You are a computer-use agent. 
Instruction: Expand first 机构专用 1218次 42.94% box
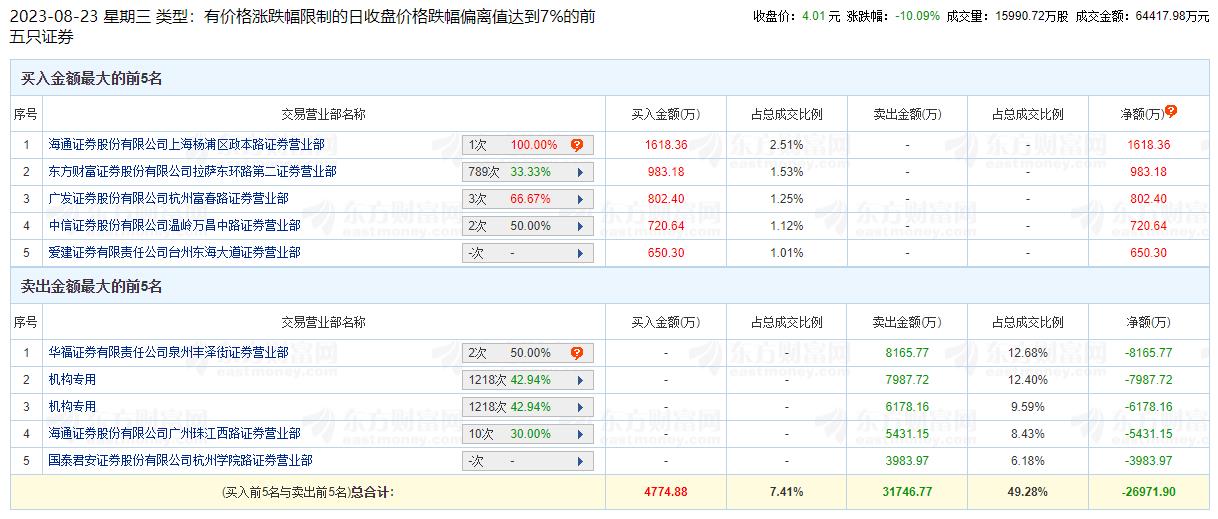528,380
